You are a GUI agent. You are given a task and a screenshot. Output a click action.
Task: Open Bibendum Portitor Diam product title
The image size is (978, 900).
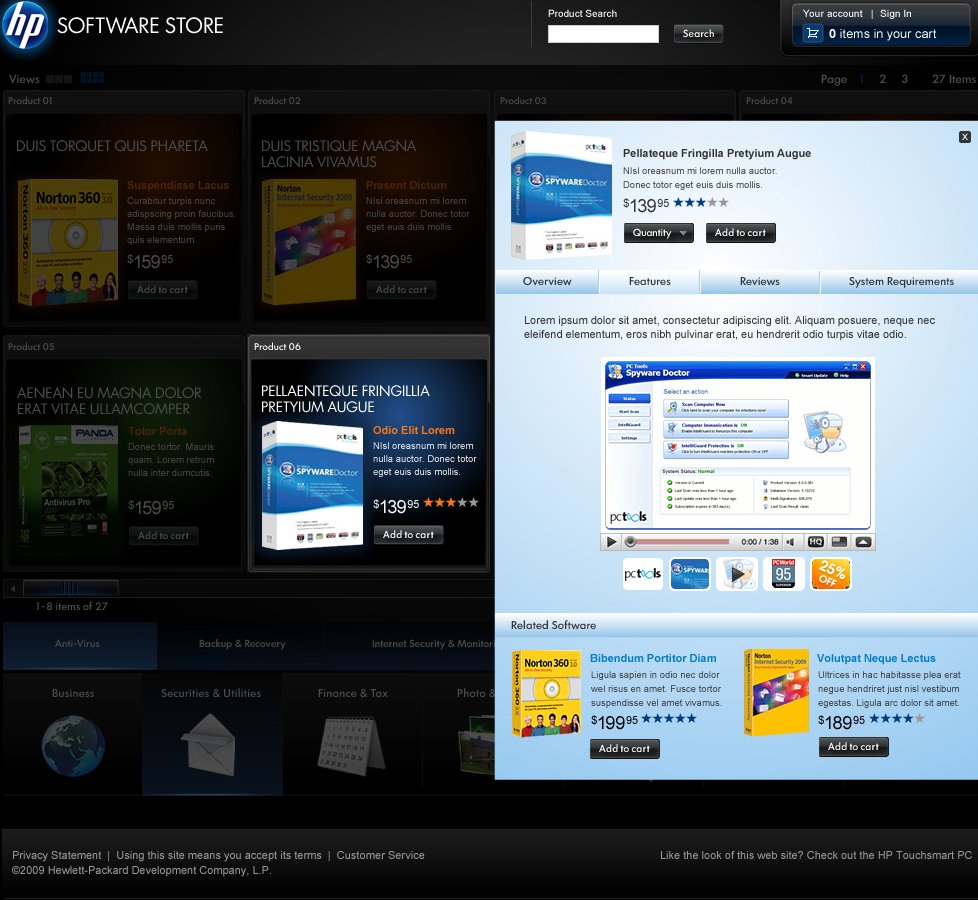point(653,658)
